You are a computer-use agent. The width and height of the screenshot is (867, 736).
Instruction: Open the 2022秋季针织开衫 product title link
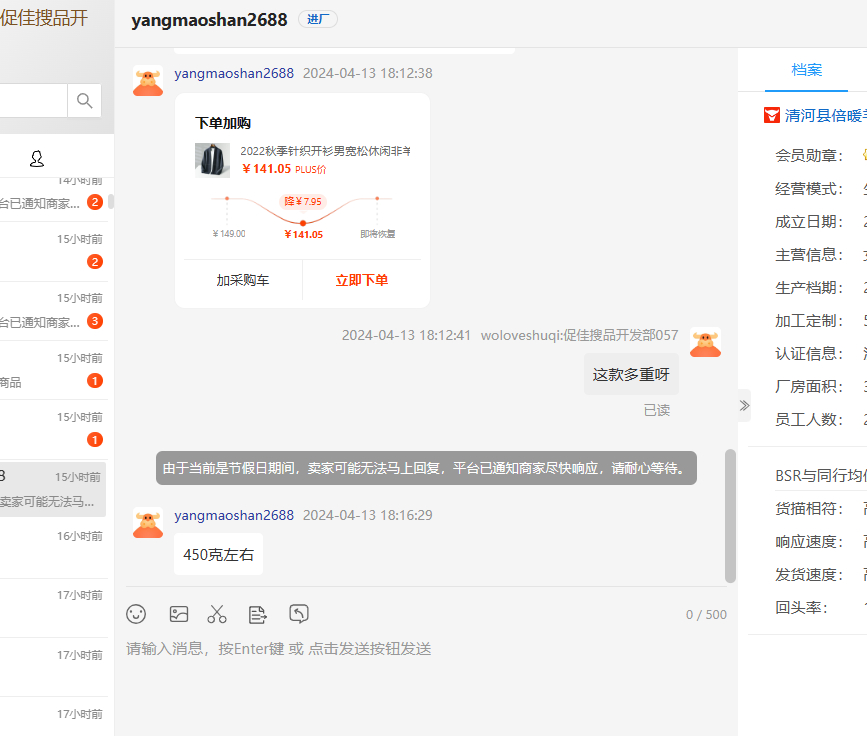(x=324, y=151)
